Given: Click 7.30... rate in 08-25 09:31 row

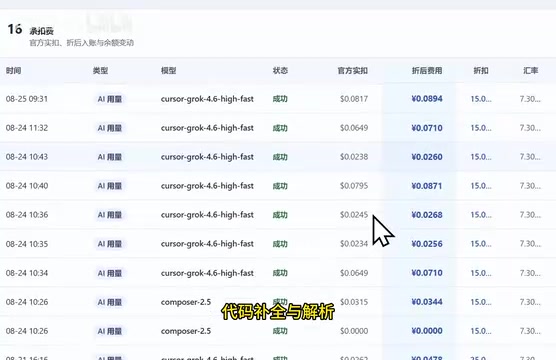Looking at the screenshot, I should click(x=530, y=99).
